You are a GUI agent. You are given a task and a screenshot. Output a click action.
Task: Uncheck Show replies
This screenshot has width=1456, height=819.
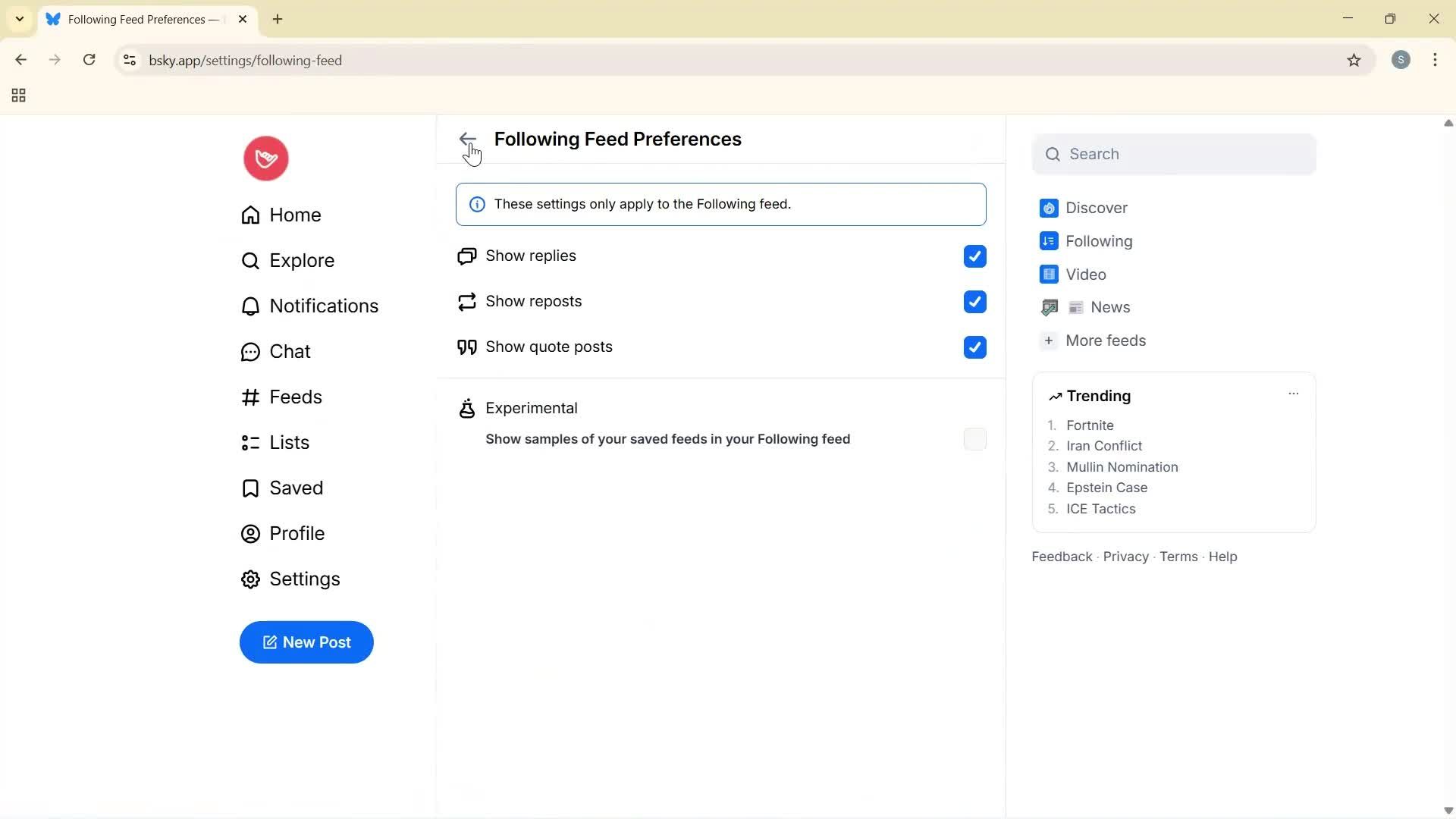pyautogui.click(x=974, y=256)
